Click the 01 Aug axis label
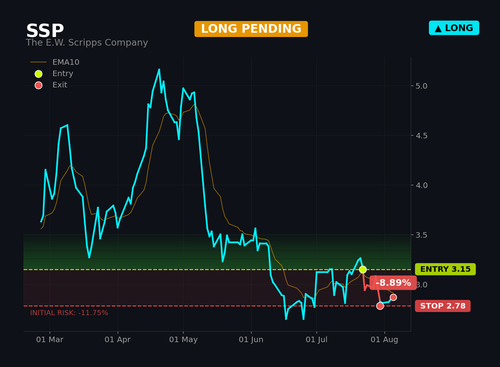The image size is (500, 367). click(384, 340)
